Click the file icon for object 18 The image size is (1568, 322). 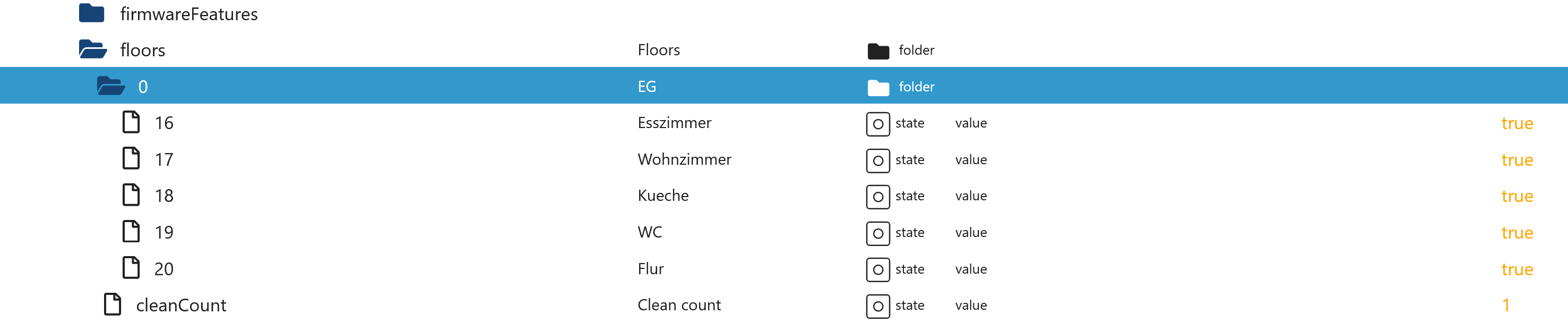tap(131, 195)
